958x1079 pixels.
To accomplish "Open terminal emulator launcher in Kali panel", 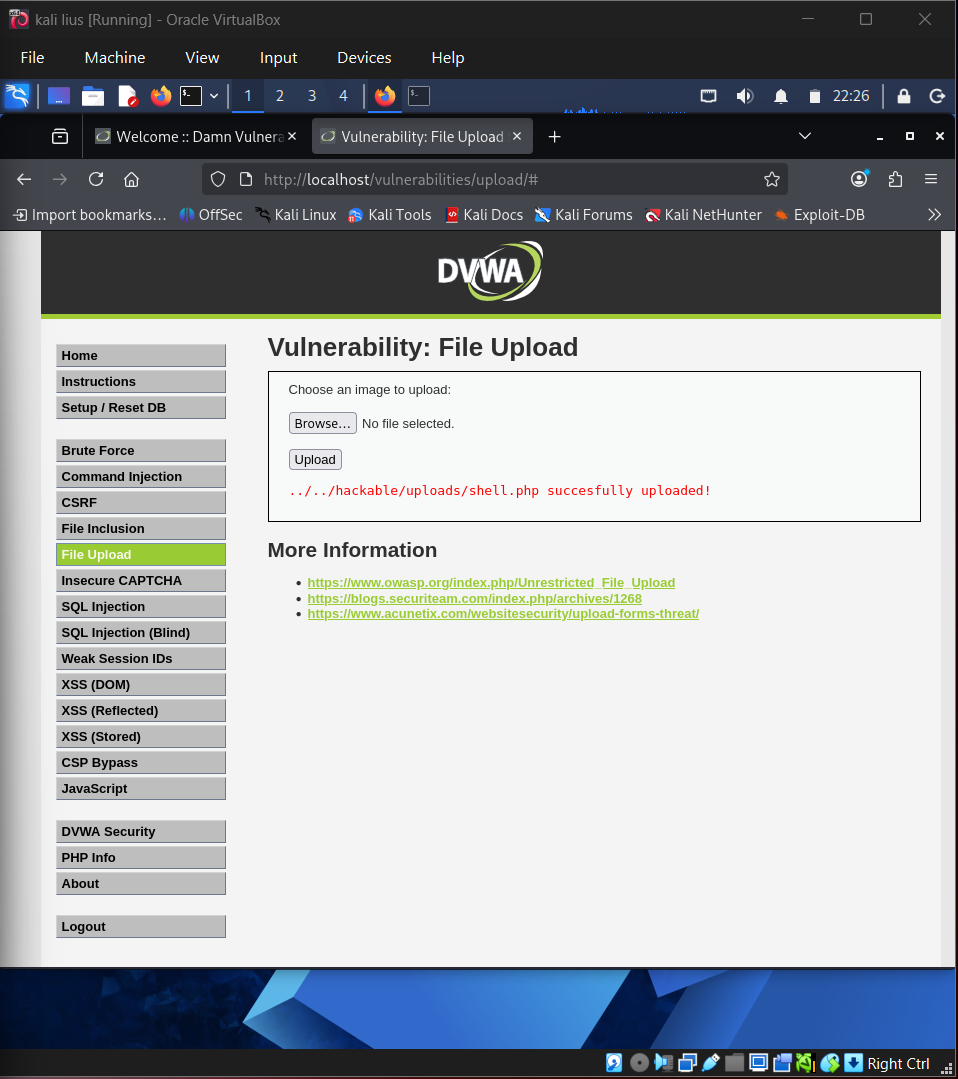I will (x=191, y=96).
